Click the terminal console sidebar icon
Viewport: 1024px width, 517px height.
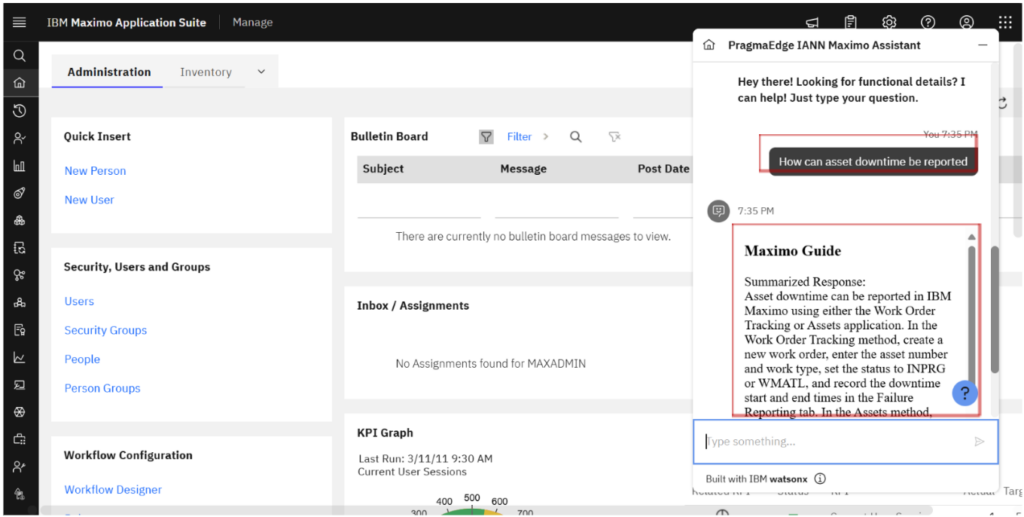pos(19,385)
